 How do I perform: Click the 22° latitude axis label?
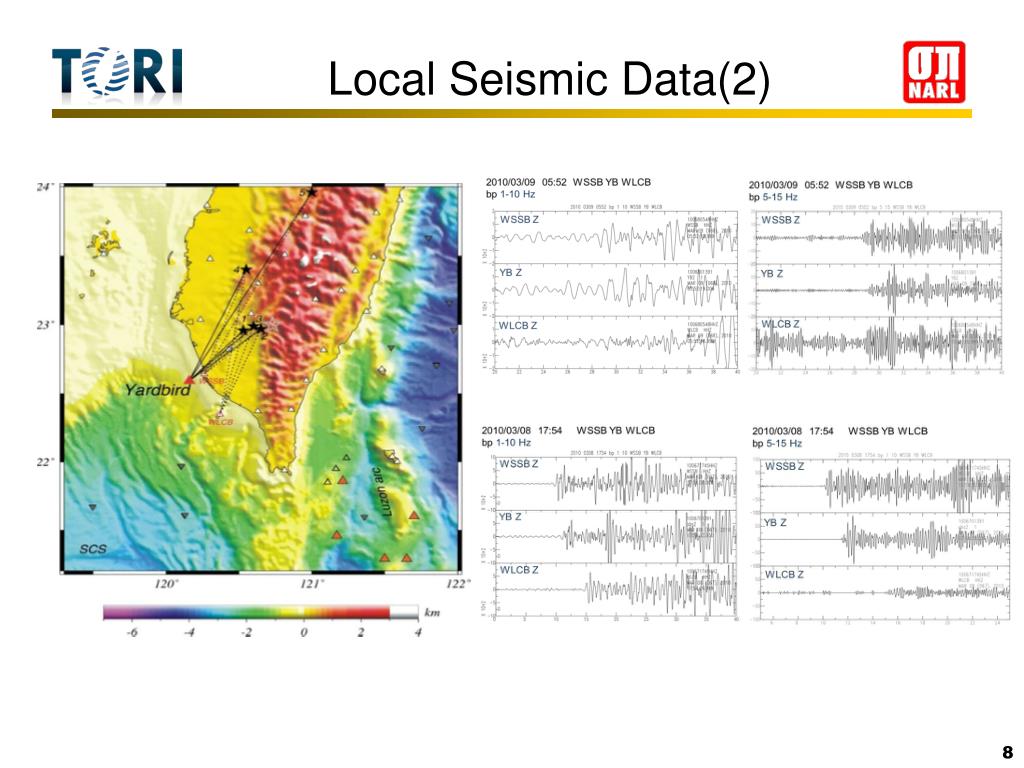point(44,462)
